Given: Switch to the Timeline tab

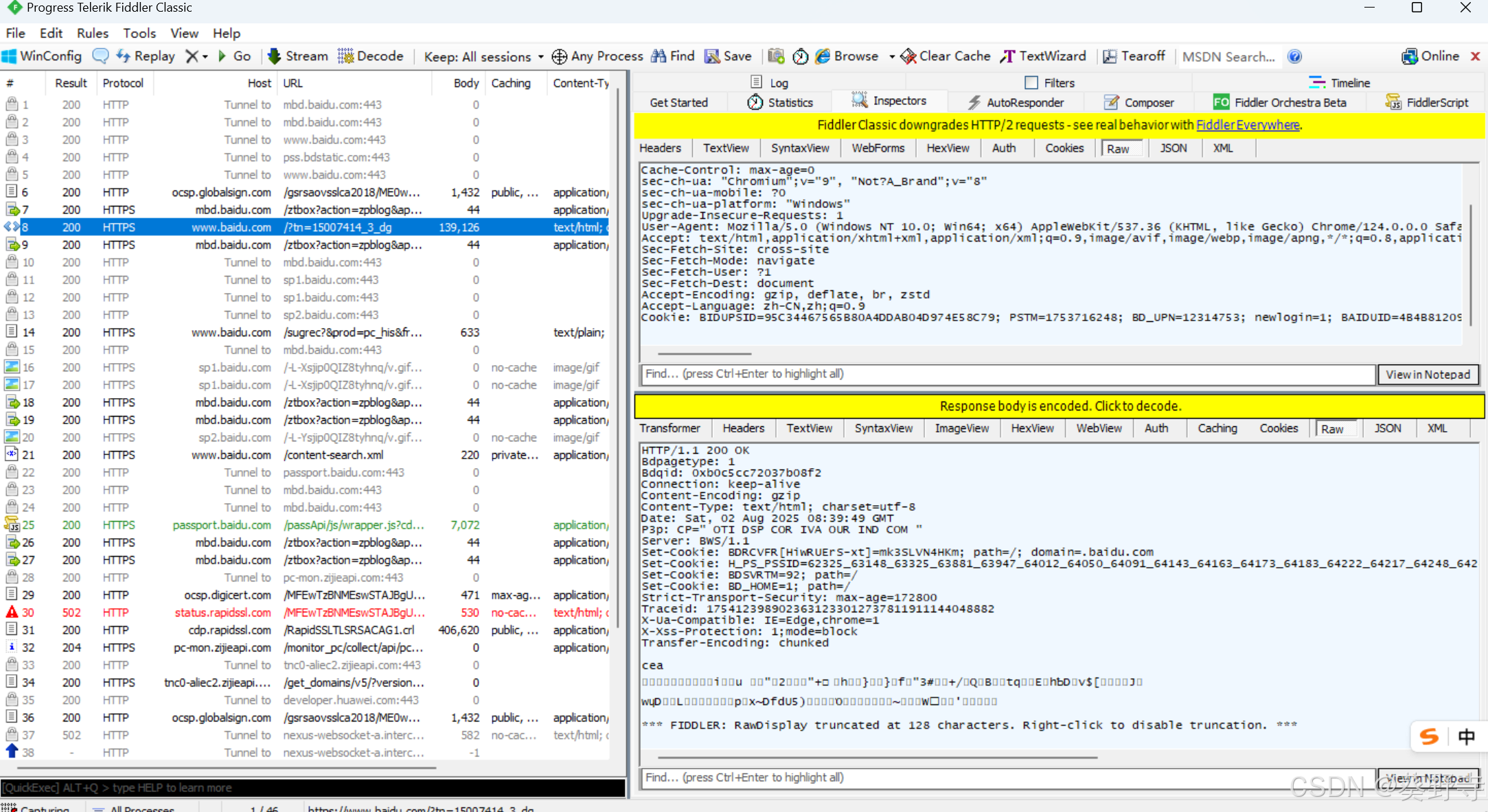Looking at the screenshot, I should 1340,82.
